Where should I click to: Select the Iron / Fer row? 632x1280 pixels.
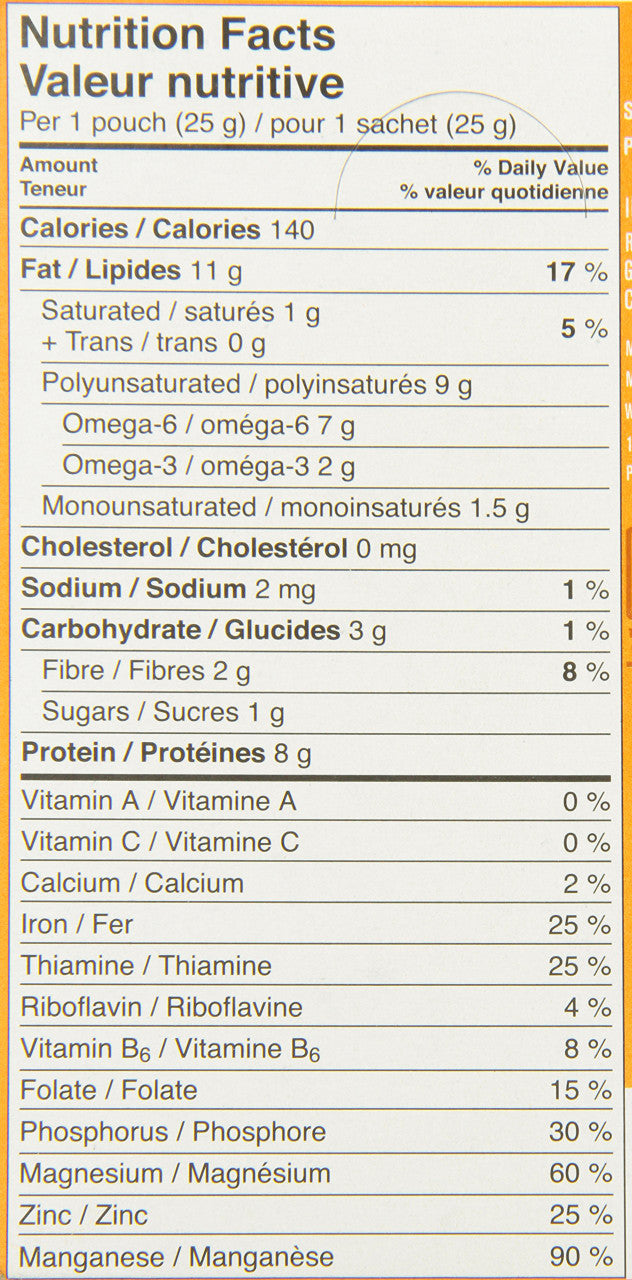click(x=76, y=925)
